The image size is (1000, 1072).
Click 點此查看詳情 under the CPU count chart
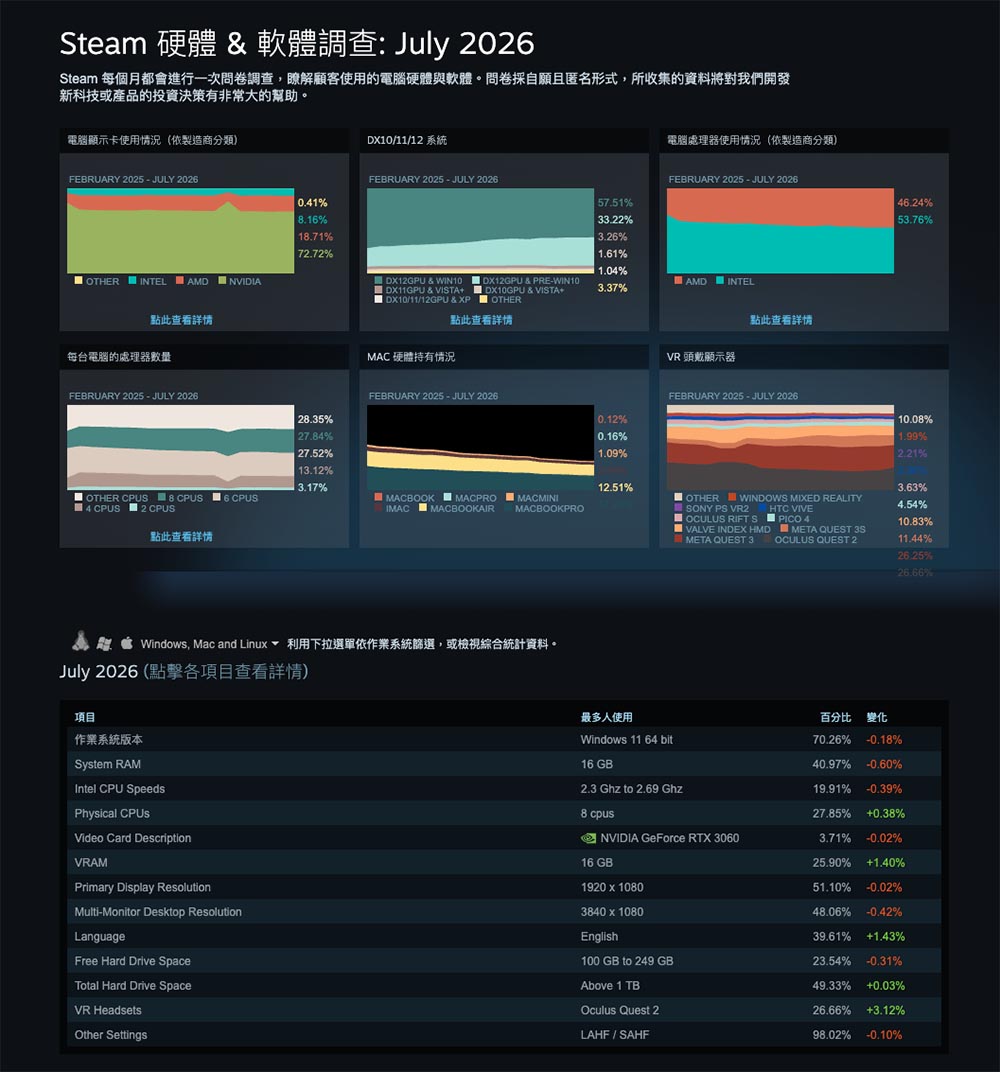click(x=181, y=537)
